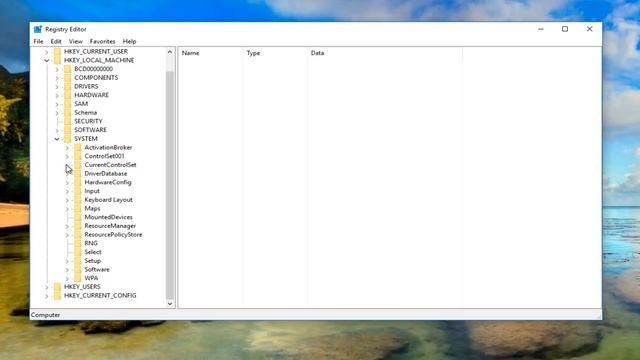Expand the HARDWARE key arrow

point(57,95)
